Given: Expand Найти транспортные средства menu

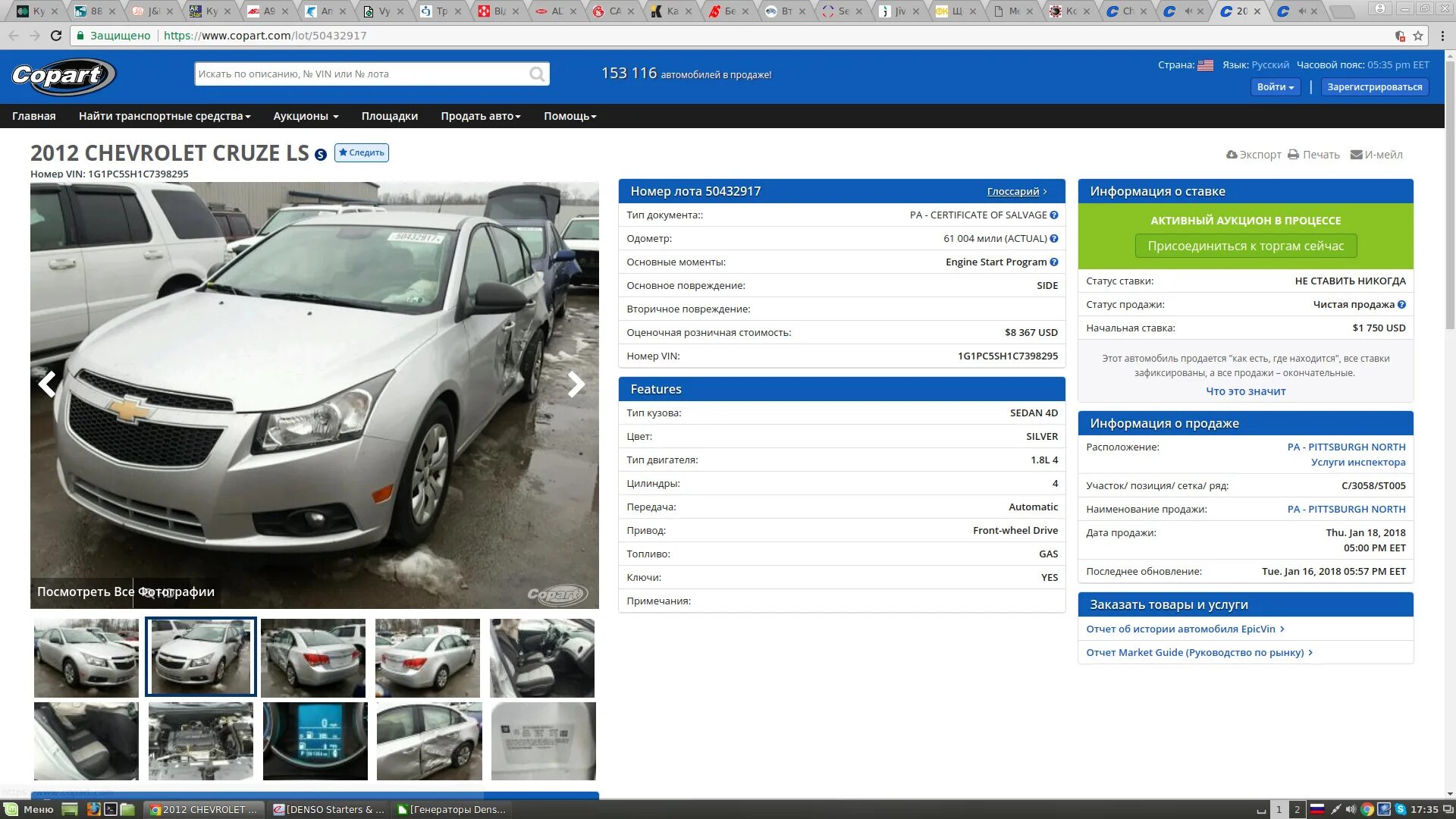Looking at the screenshot, I should click(165, 116).
